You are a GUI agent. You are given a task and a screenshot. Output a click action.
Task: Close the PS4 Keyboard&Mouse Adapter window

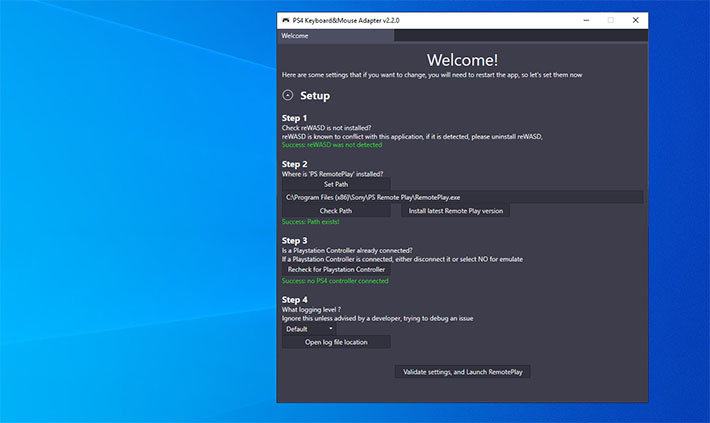tap(636, 20)
